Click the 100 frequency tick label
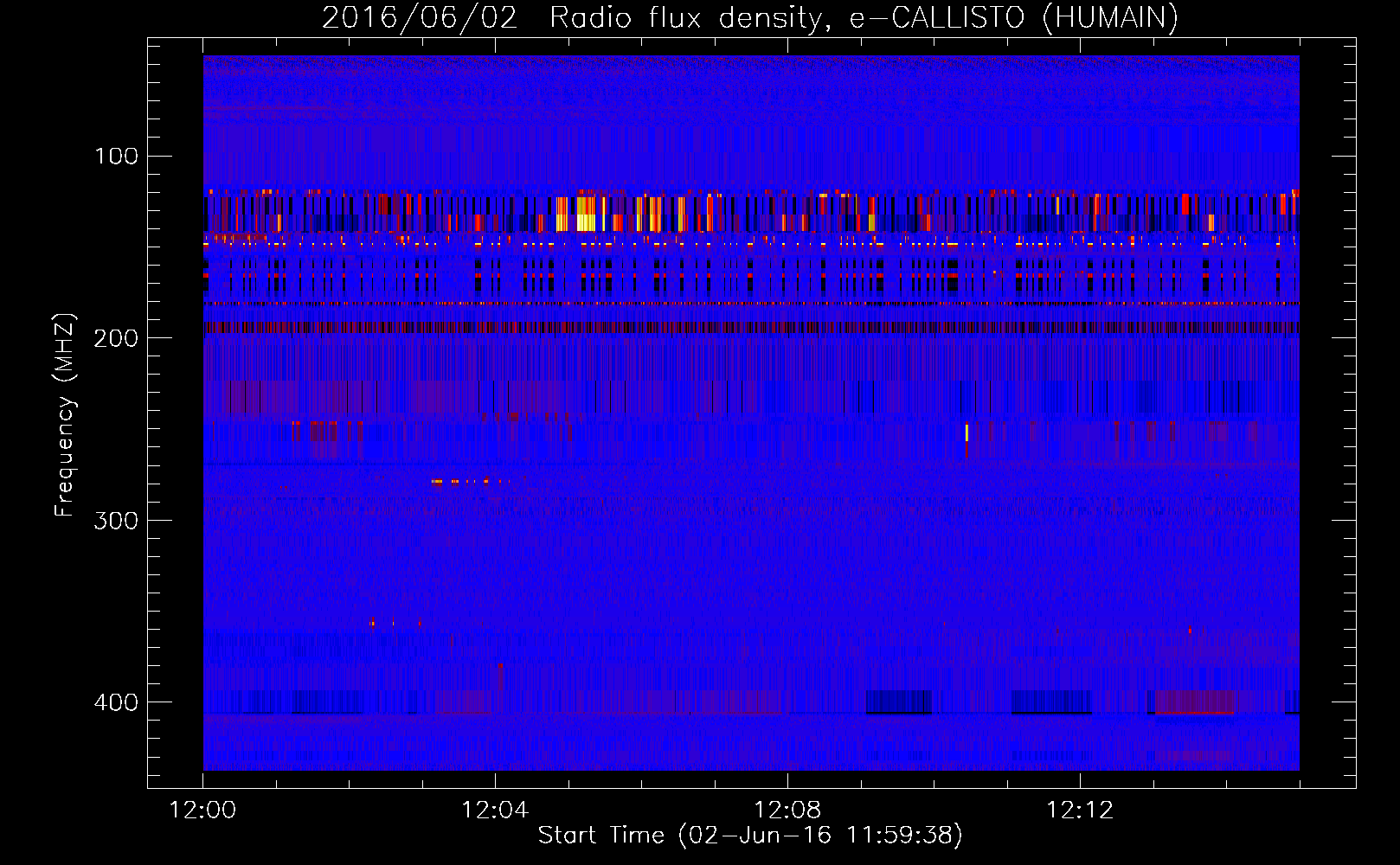This screenshot has height=865, width=1400. click(x=116, y=157)
